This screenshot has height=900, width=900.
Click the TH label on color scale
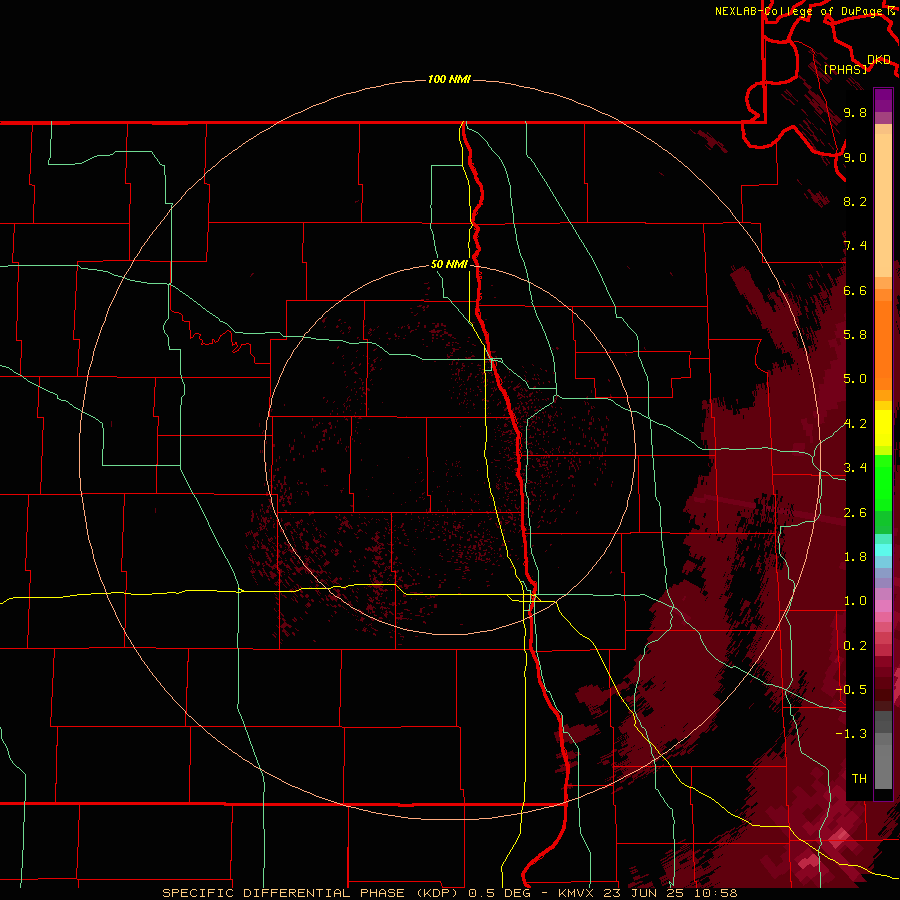[859, 779]
